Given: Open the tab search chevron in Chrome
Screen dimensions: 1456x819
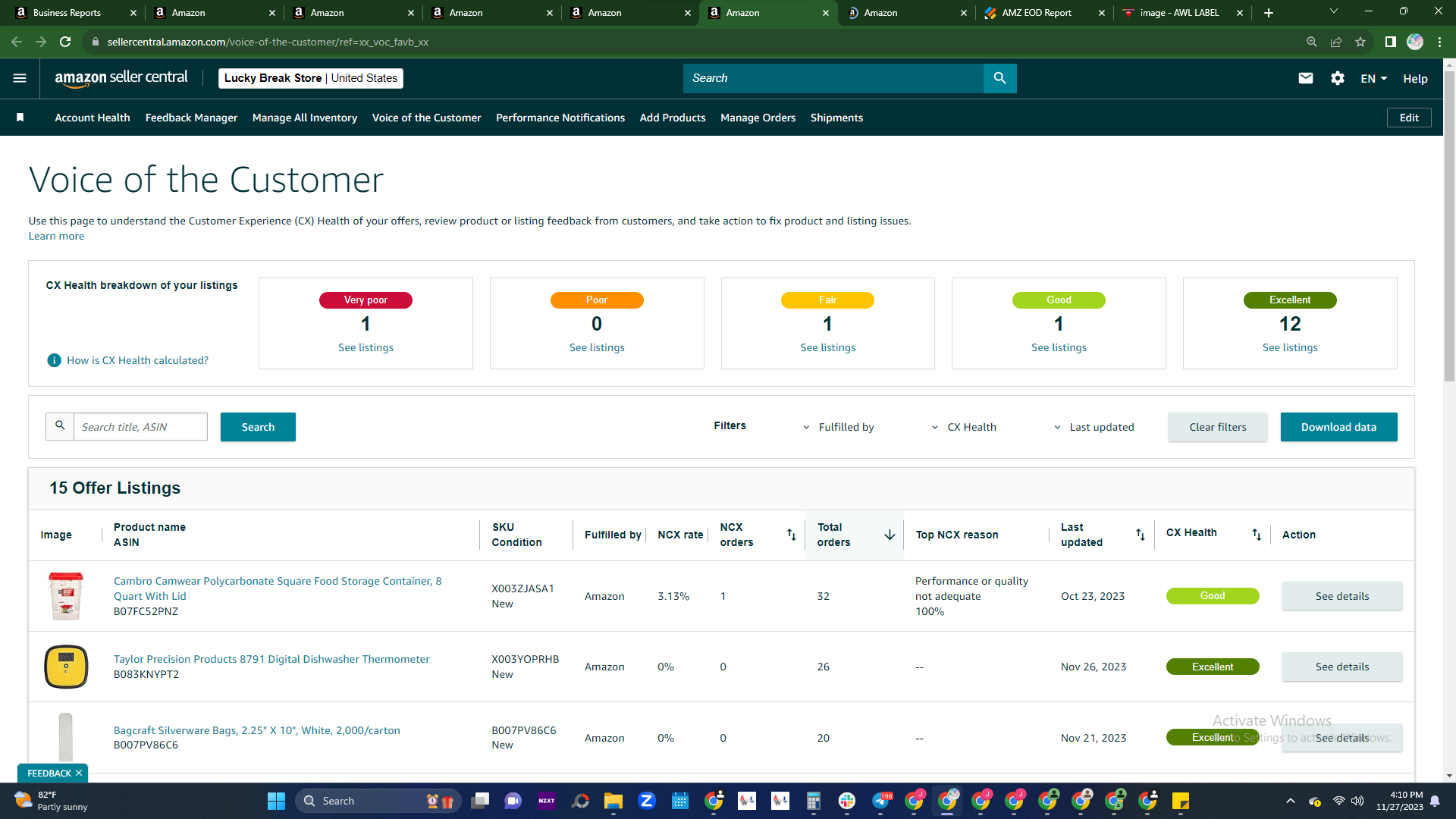Looking at the screenshot, I should point(1334,11).
